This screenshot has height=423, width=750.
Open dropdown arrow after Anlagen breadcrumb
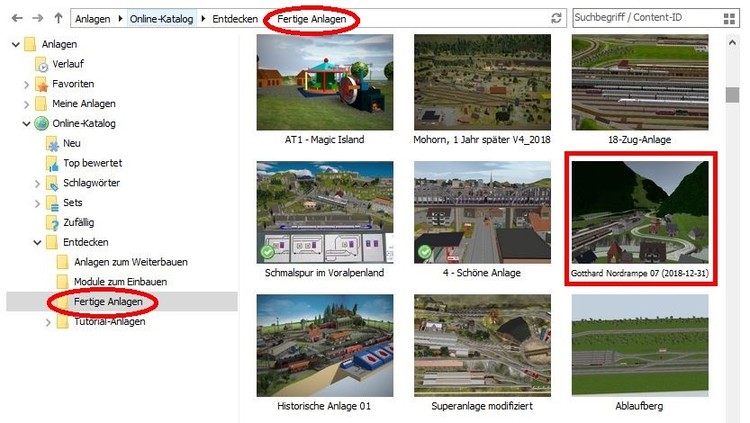(120, 19)
